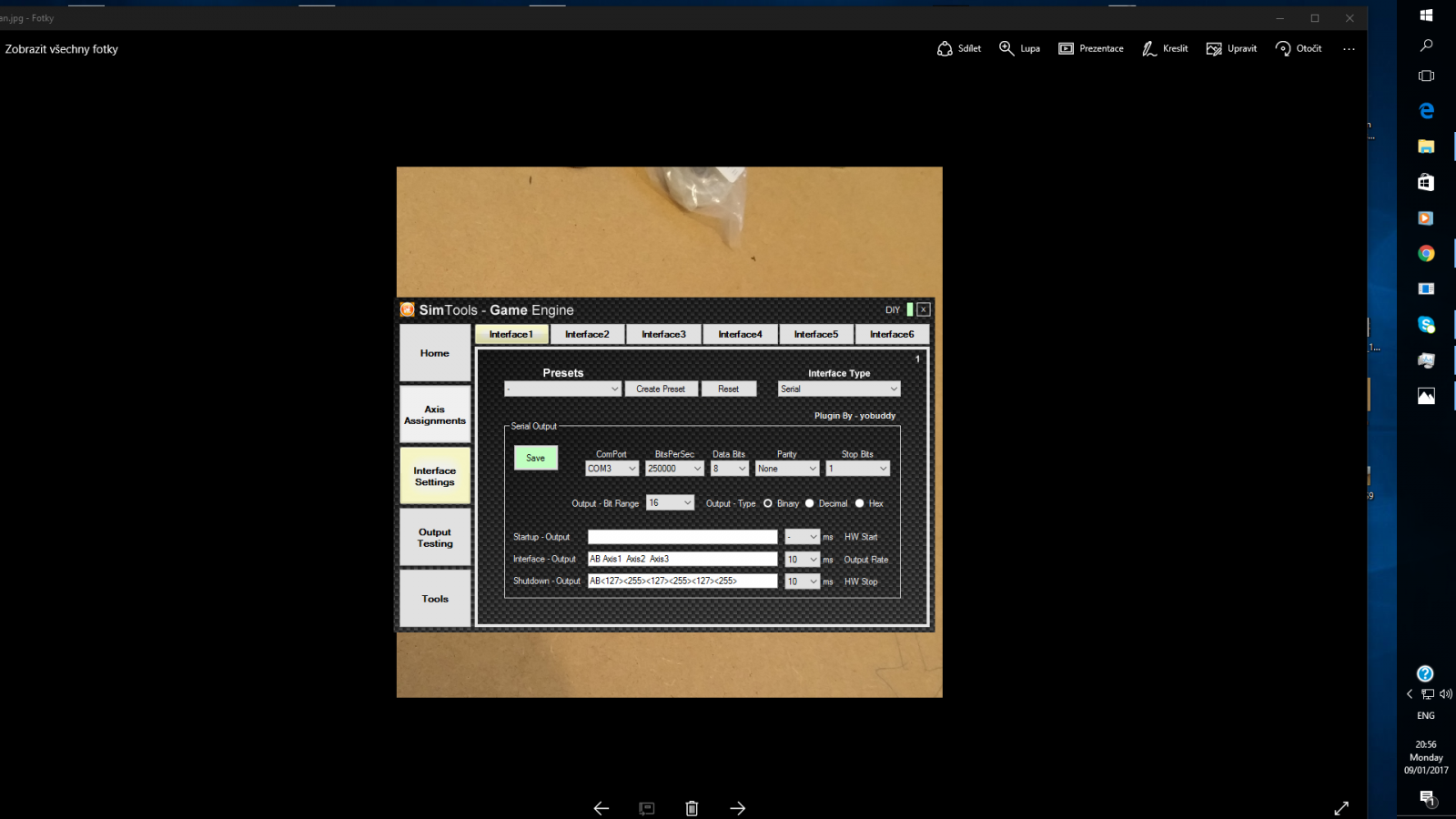Switch to Interface5 tab
This screenshot has height=819, width=1456.
(816, 334)
